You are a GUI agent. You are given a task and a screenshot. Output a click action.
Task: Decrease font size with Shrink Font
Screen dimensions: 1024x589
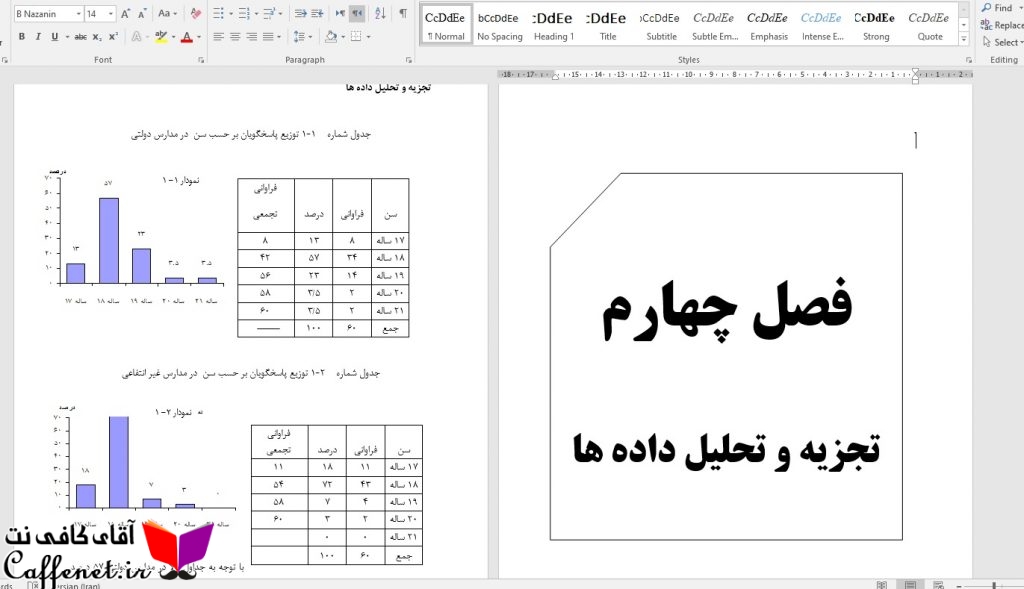pos(141,13)
